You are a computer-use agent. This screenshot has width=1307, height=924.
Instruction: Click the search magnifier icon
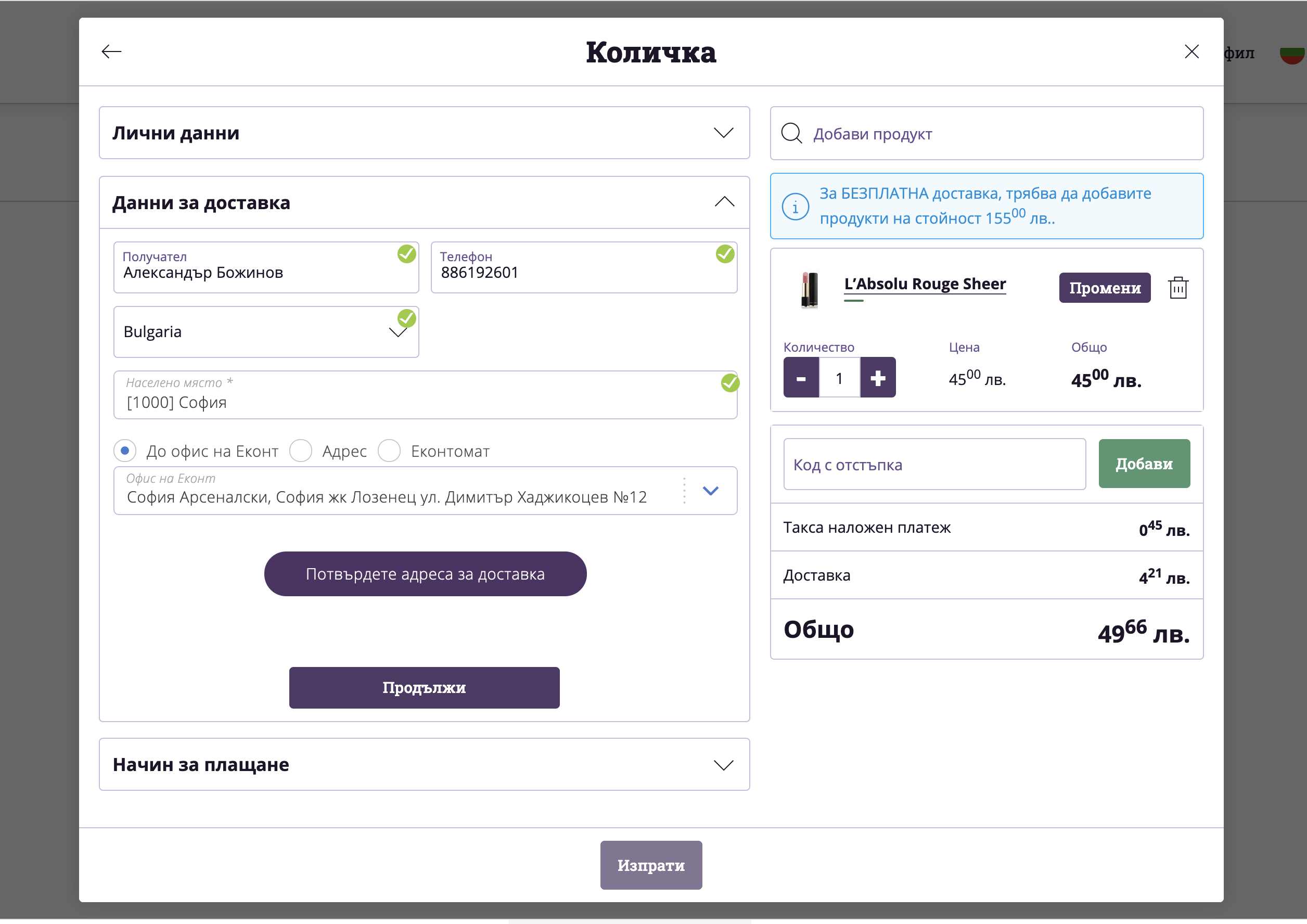pyautogui.click(x=791, y=134)
